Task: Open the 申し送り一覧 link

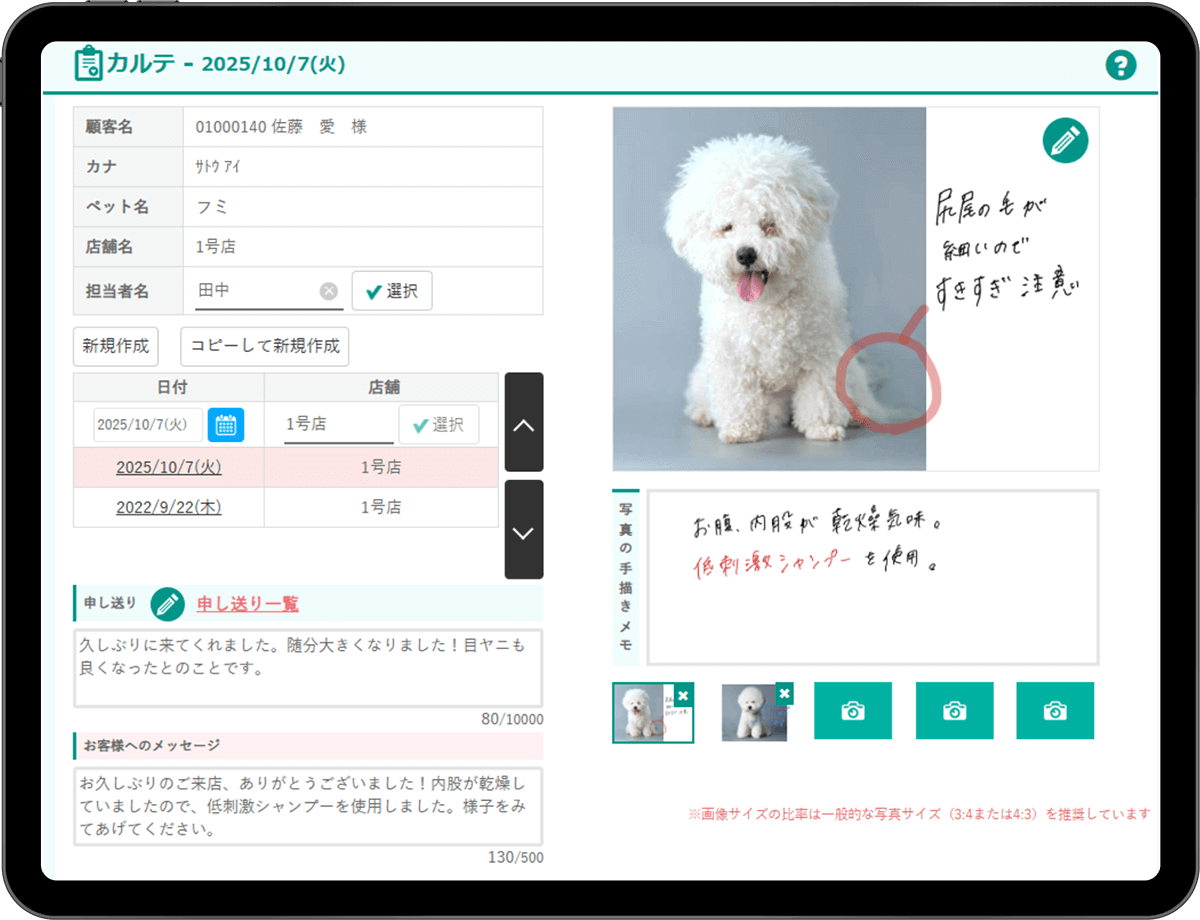Action: coord(247,604)
